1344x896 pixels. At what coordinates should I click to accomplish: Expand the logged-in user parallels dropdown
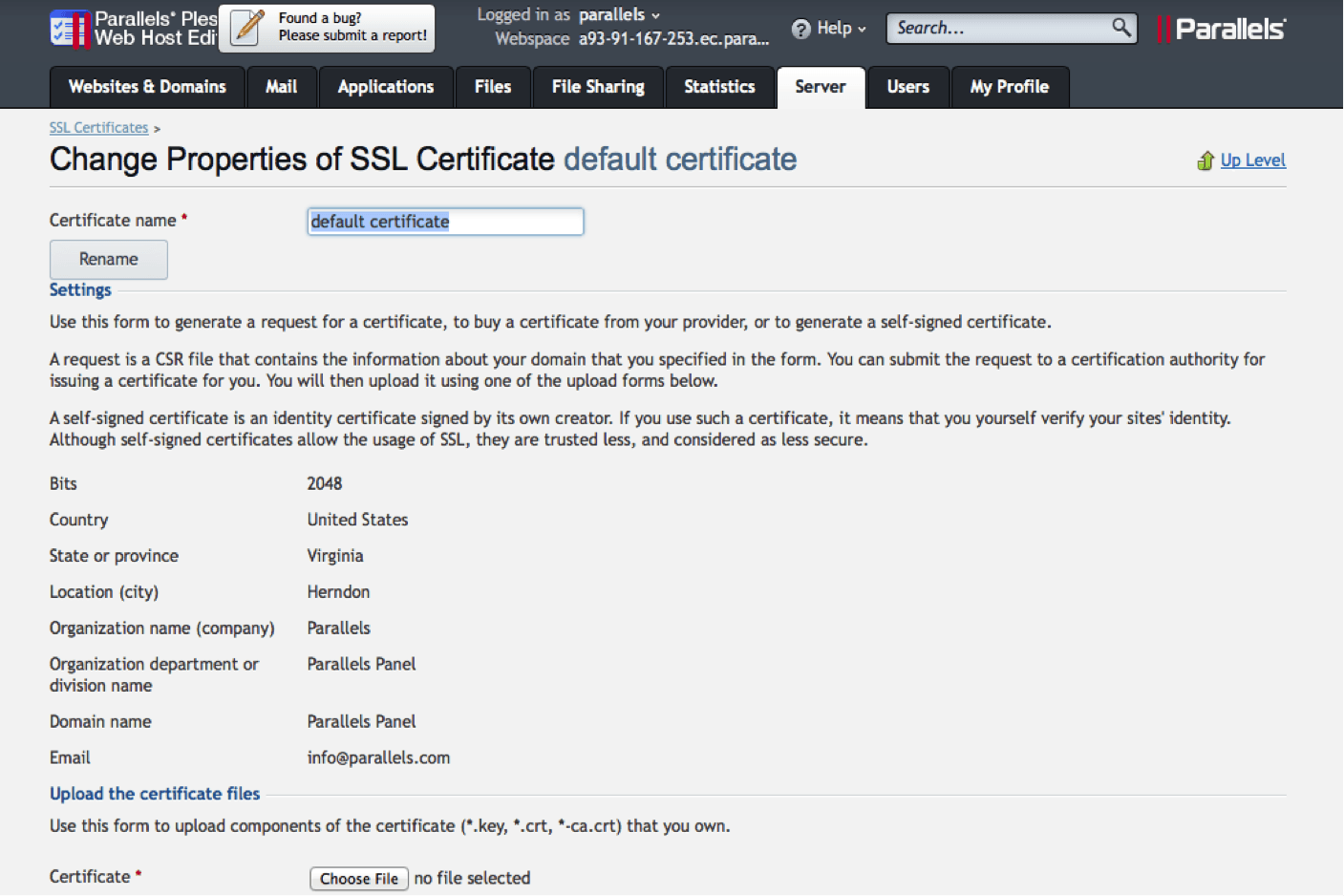tap(619, 14)
